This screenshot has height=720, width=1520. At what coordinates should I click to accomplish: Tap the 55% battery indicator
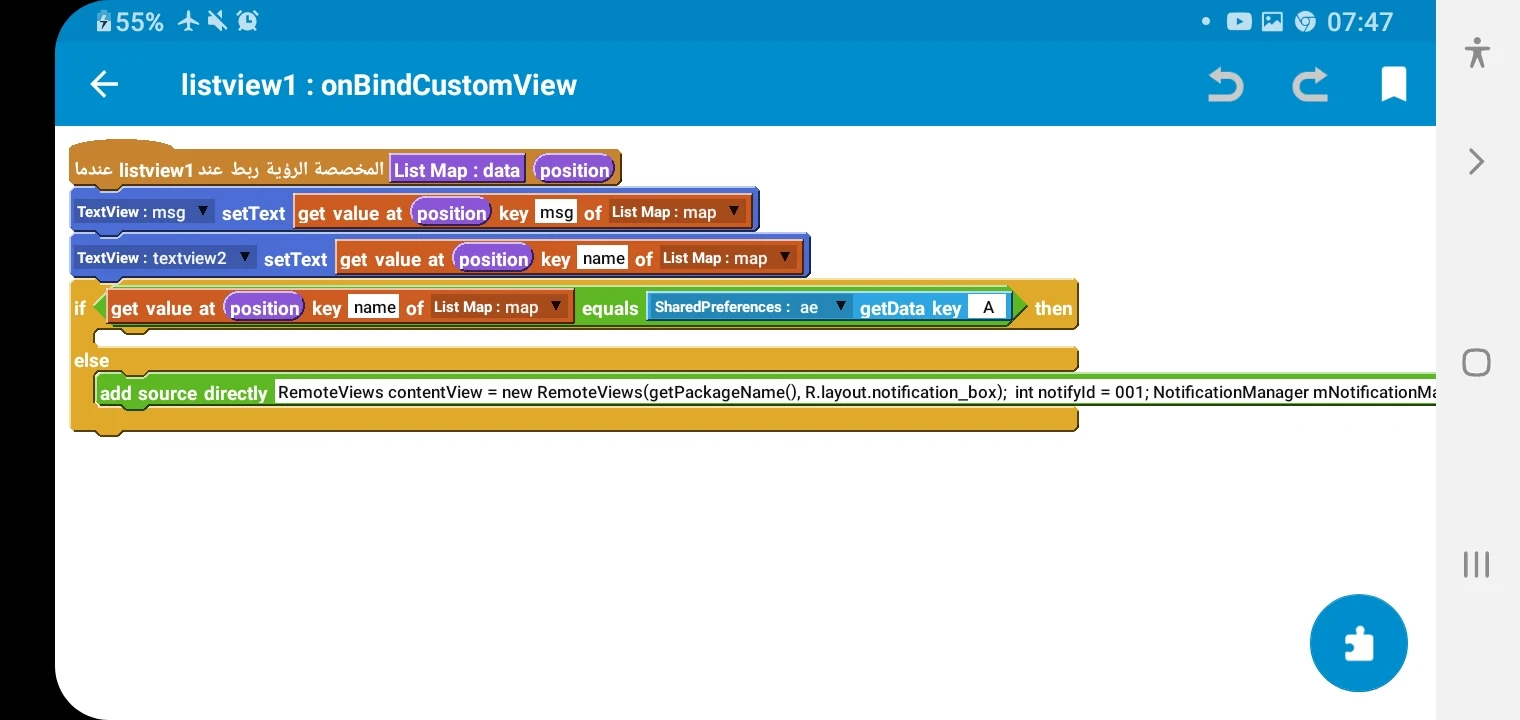(x=130, y=21)
